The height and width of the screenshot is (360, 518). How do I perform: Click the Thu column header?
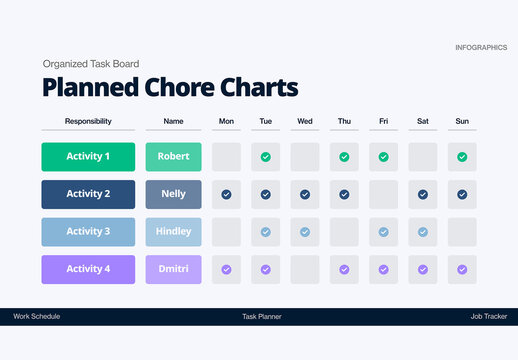coord(344,121)
